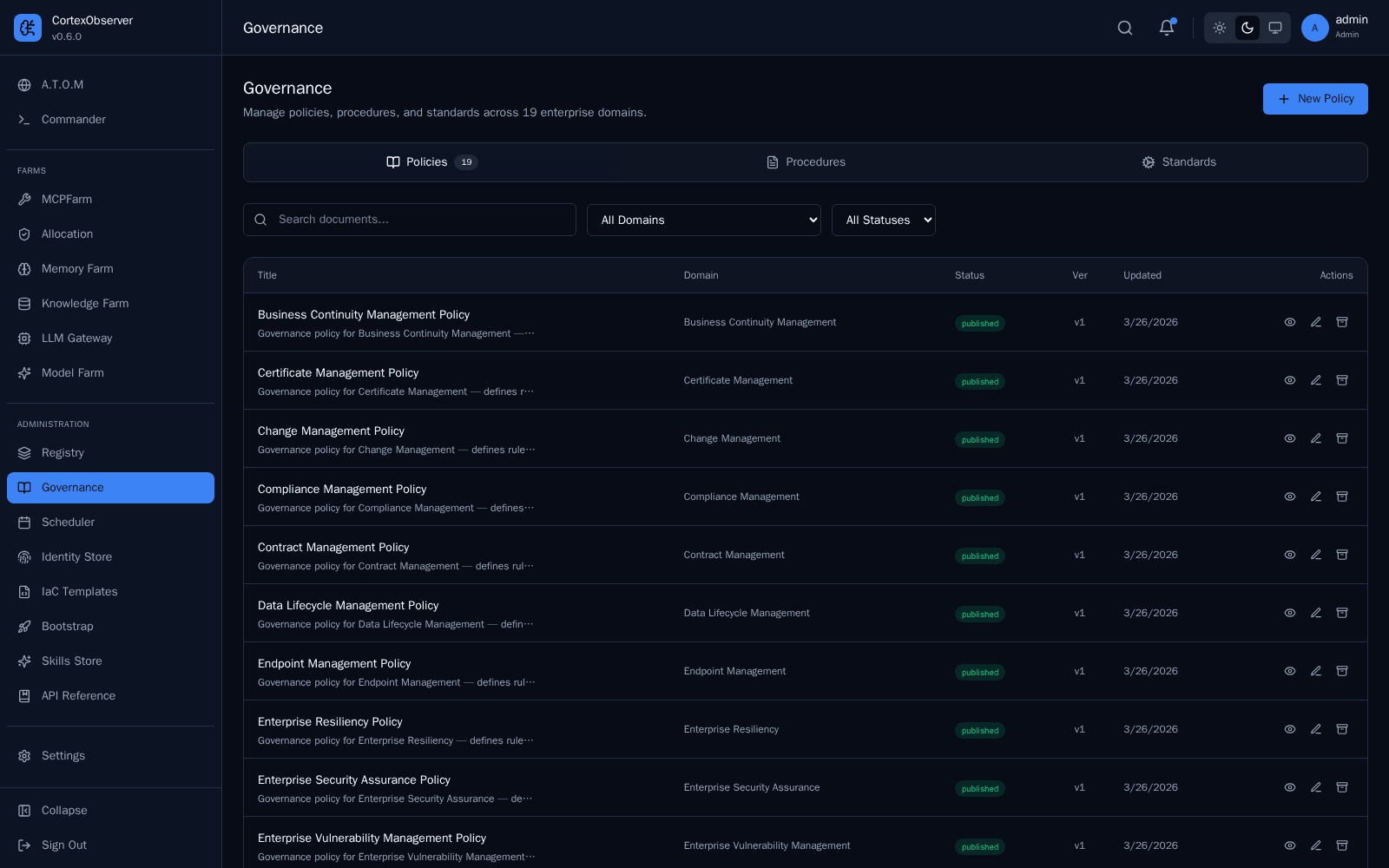View Business Continuity Management Policy
The width and height of the screenshot is (1389, 868).
point(1290,322)
